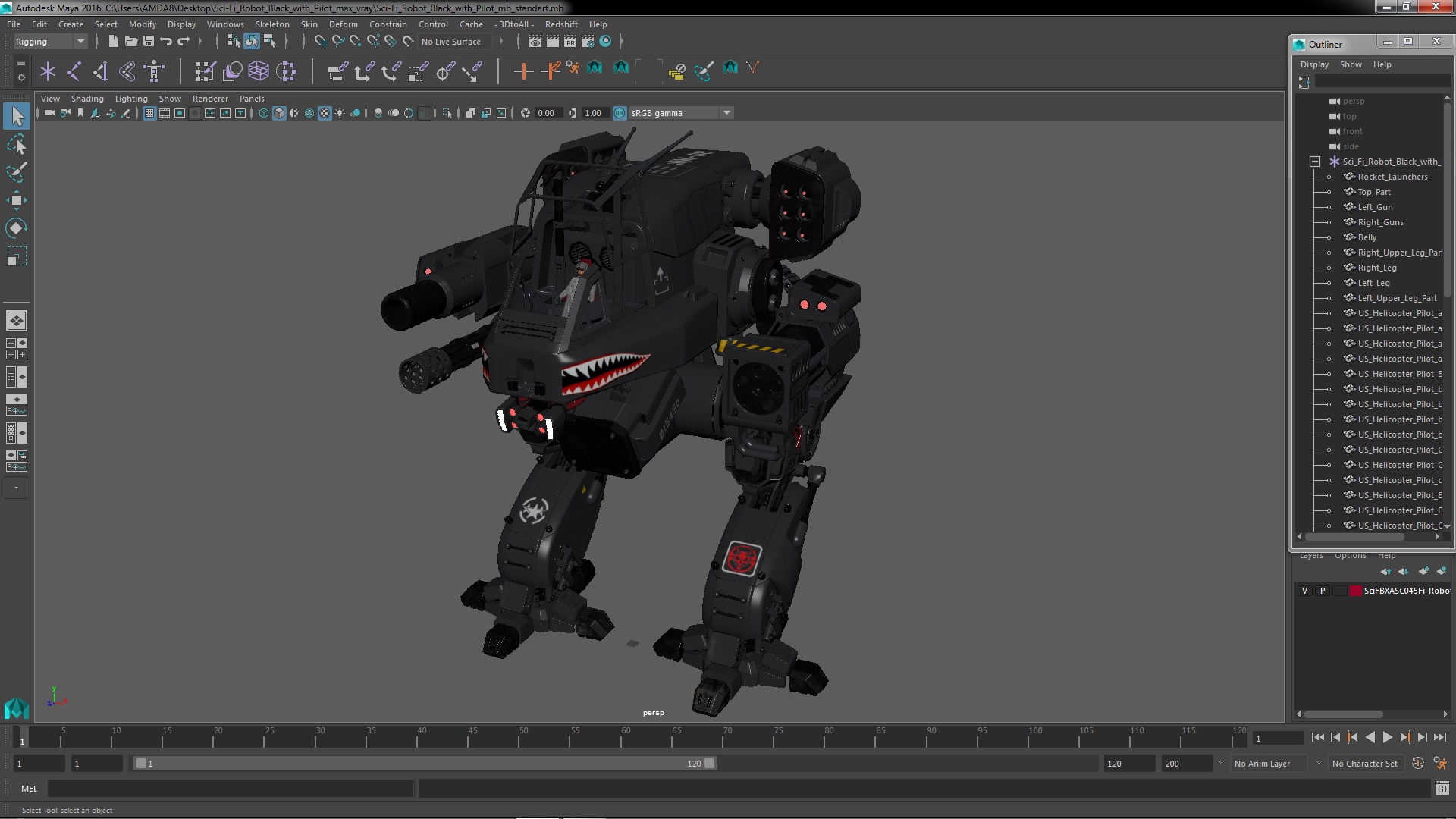
Task: Choose the Paint Selection tool
Action: 17,172
